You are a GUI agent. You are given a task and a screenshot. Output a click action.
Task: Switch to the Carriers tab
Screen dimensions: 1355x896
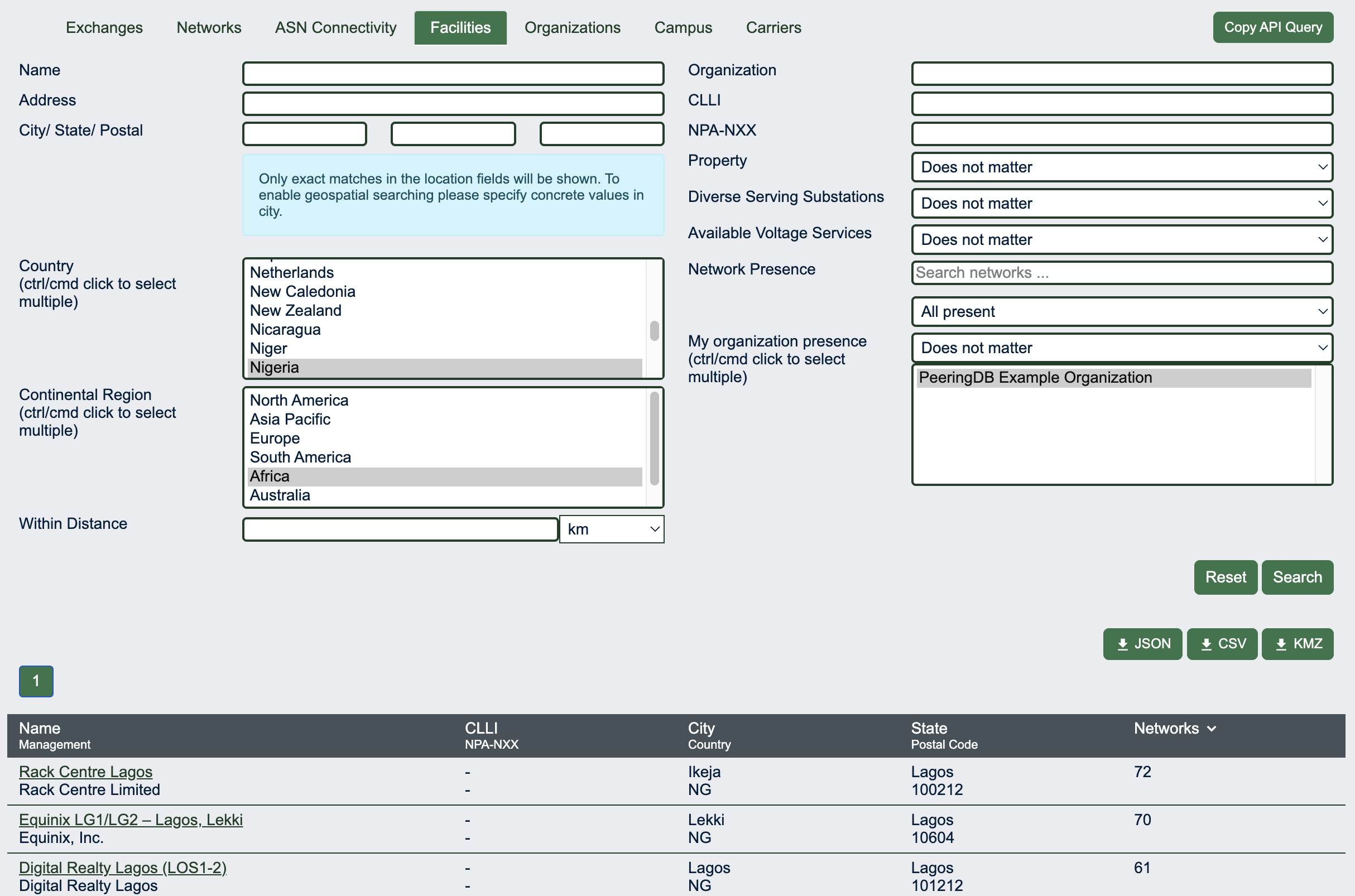click(773, 27)
